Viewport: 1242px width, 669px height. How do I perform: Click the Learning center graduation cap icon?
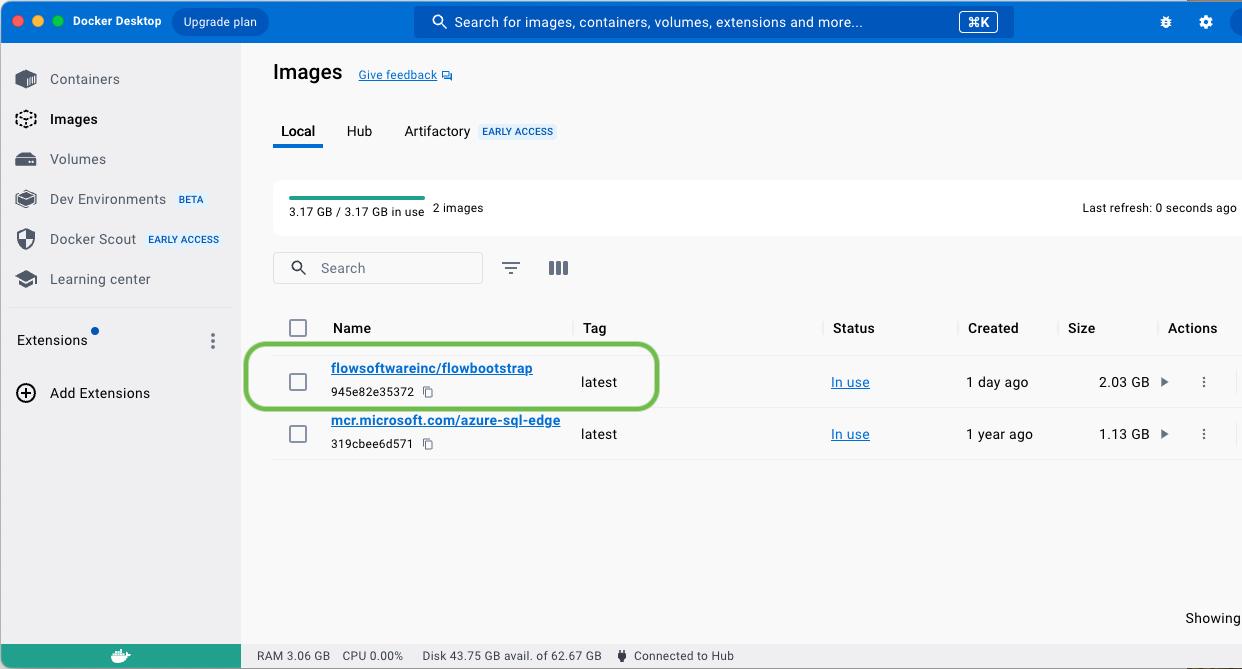26,279
